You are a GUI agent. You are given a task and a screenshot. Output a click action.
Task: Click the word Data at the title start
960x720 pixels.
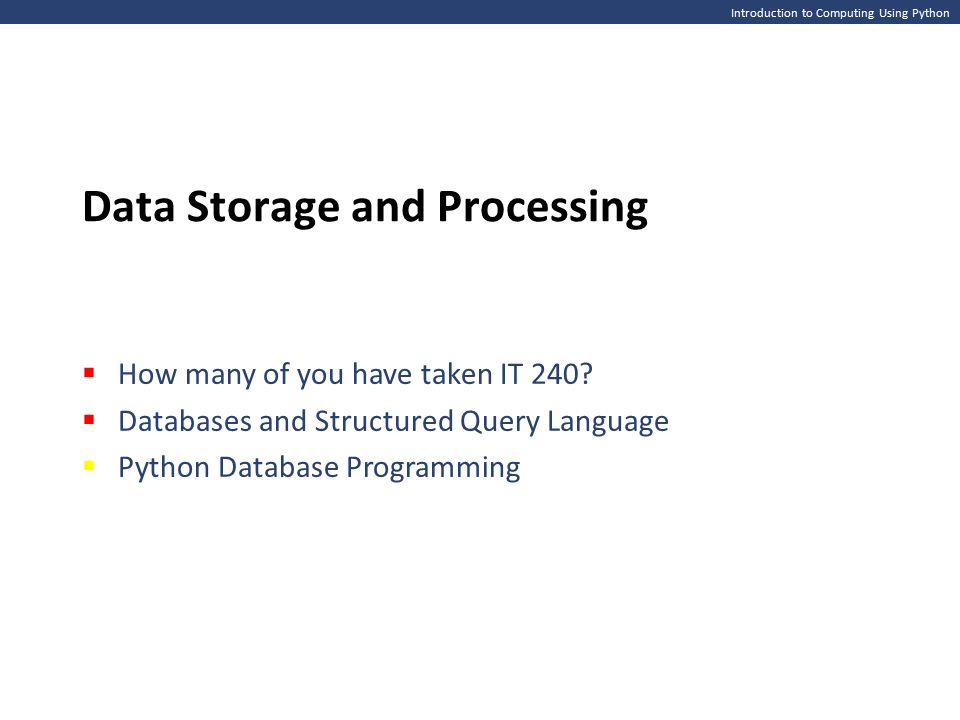pos(129,206)
